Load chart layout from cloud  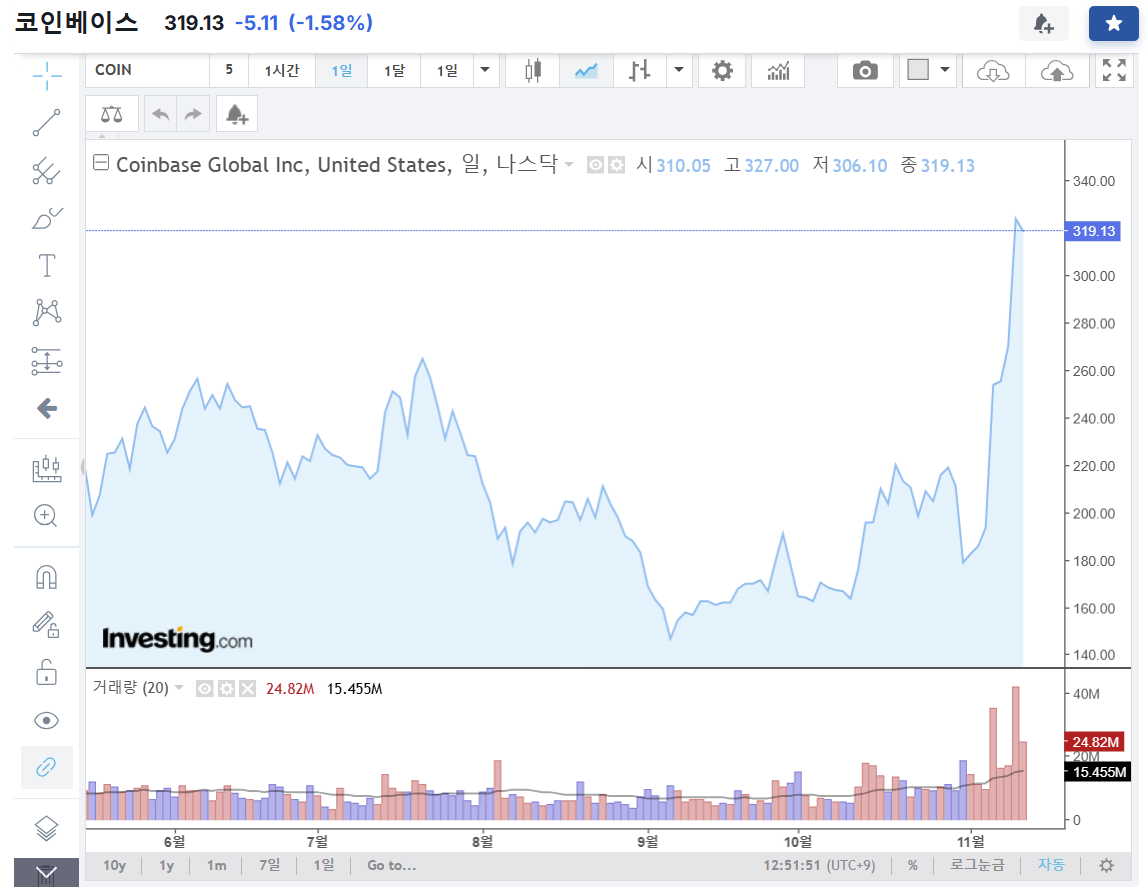[993, 71]
